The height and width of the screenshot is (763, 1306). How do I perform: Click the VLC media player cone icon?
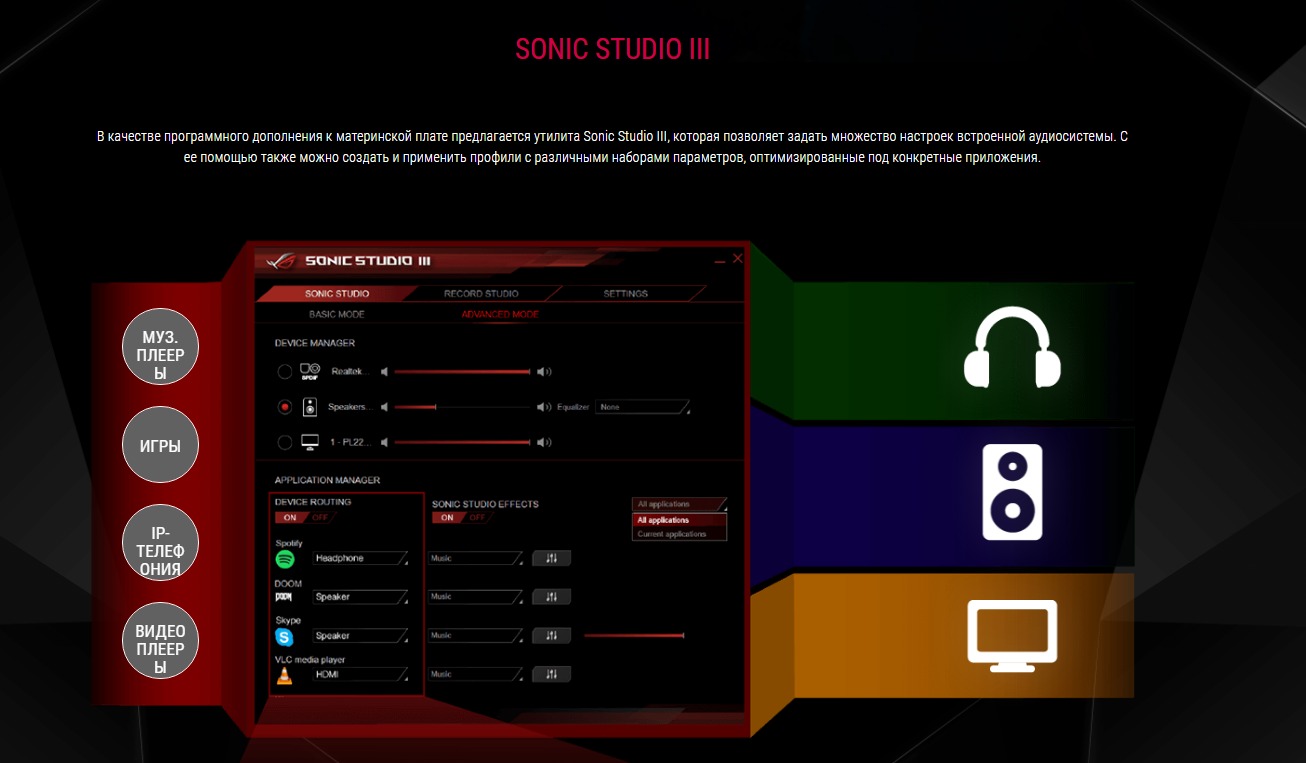[x=285, y=675]
